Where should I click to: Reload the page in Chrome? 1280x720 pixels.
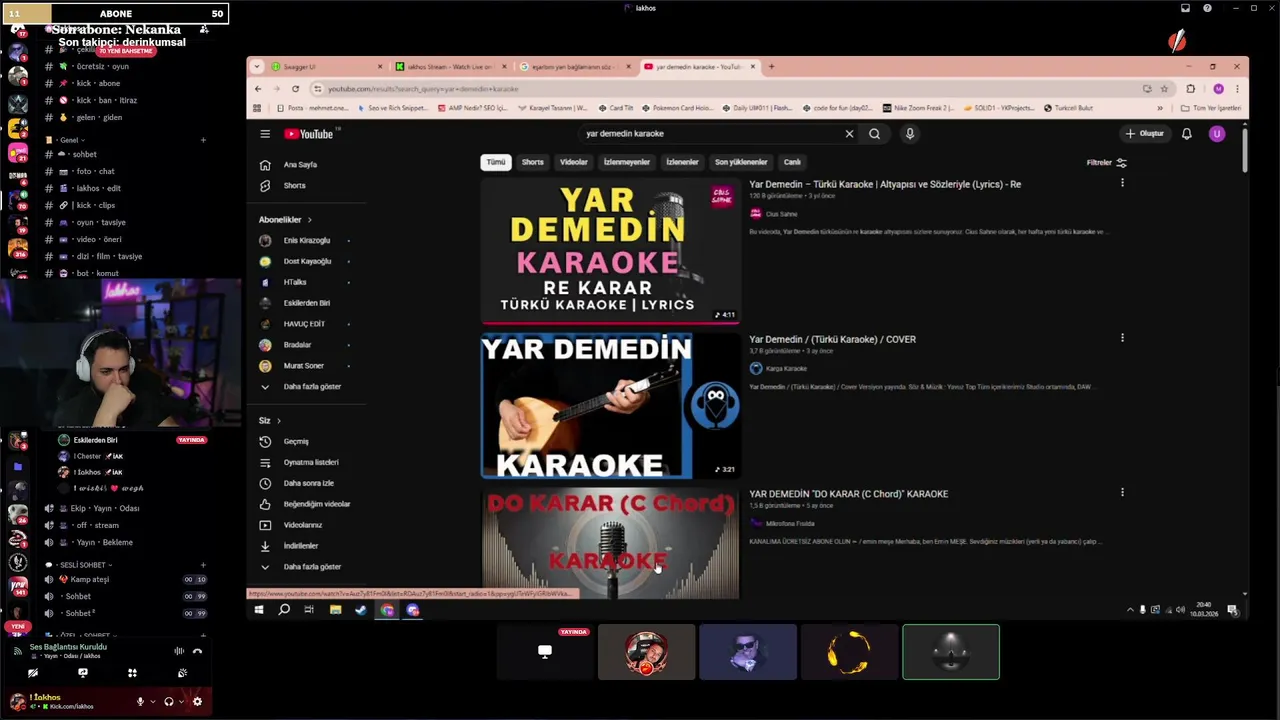(x=295, y=89)
